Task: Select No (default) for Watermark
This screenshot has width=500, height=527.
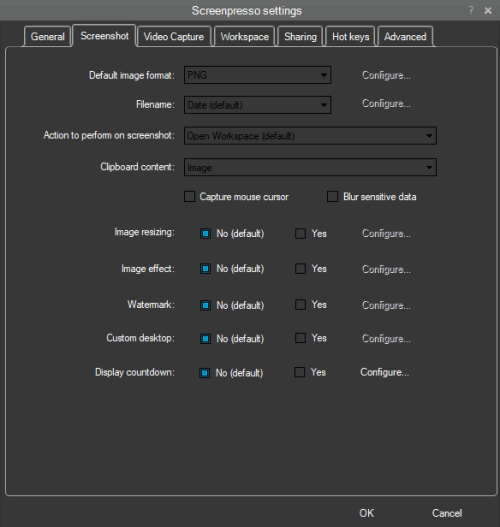Action: pos(206,306)
